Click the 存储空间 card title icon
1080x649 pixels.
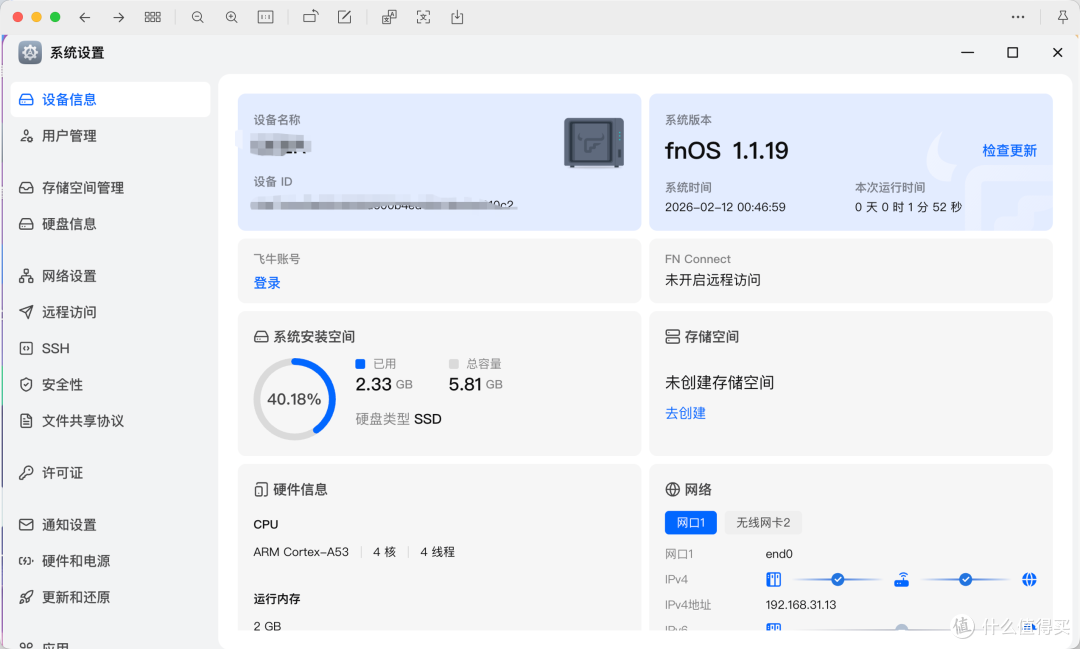tap(672, 336)
